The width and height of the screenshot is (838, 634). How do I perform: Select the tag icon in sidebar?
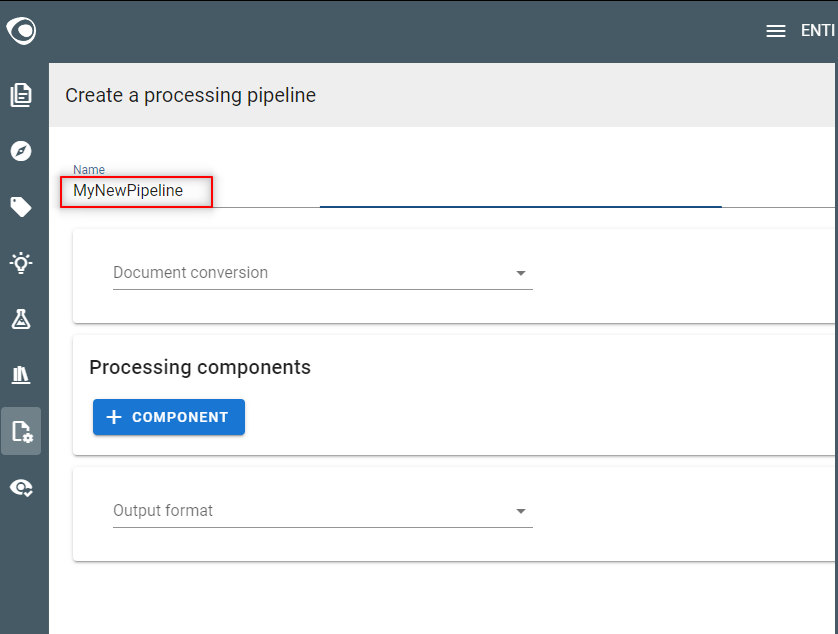tap(21, 207)
